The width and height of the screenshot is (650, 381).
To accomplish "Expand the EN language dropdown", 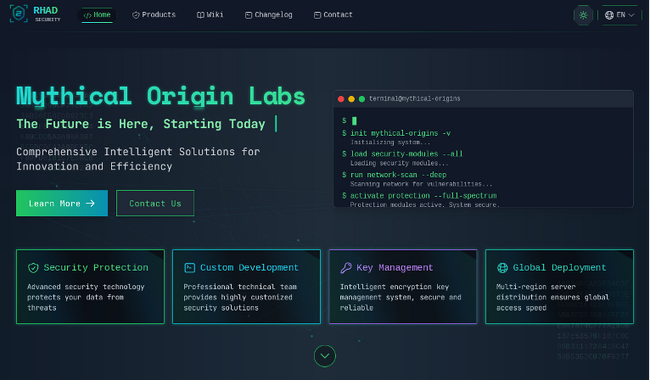I will tap(620, 15).
